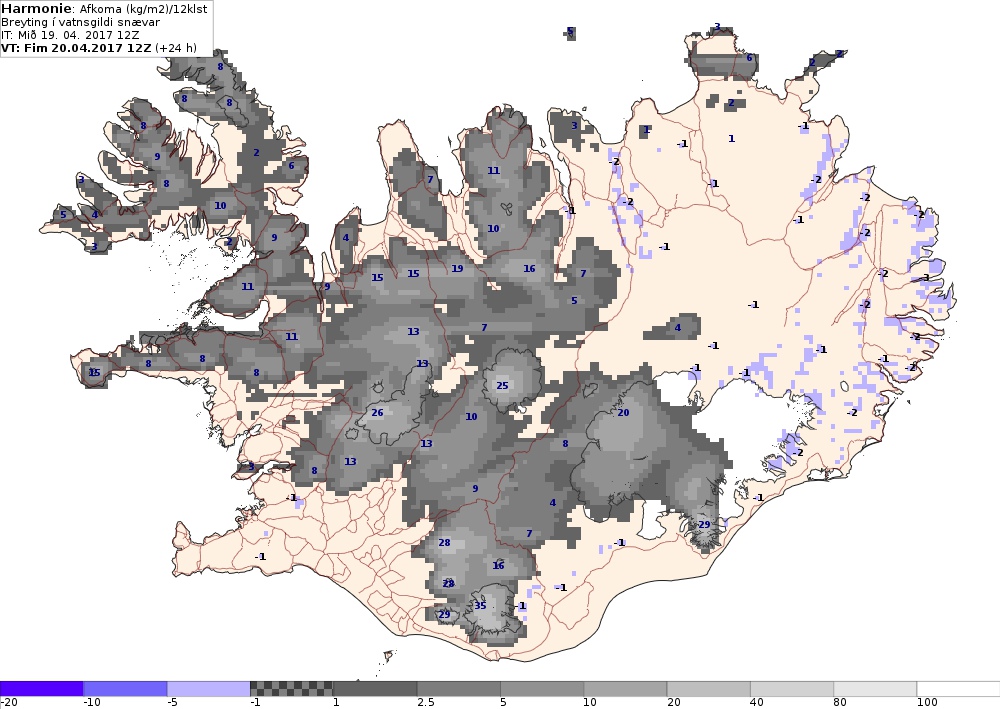The height and width of the screenshot is (709, 1000).
Task: Click the map value 26 on the western glacier
Action: coord(378,413)
